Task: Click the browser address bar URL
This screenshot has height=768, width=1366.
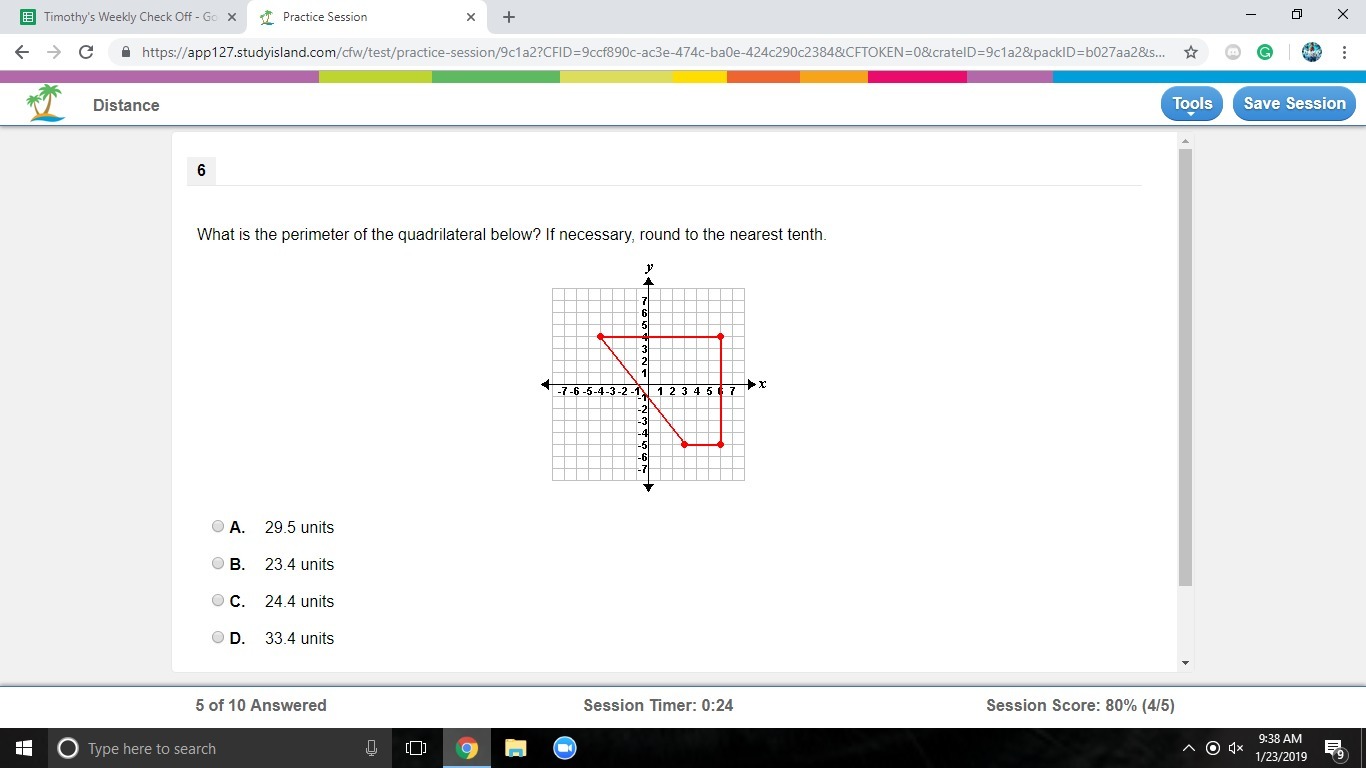Action: pyautogui.click(x=653, y=52)
